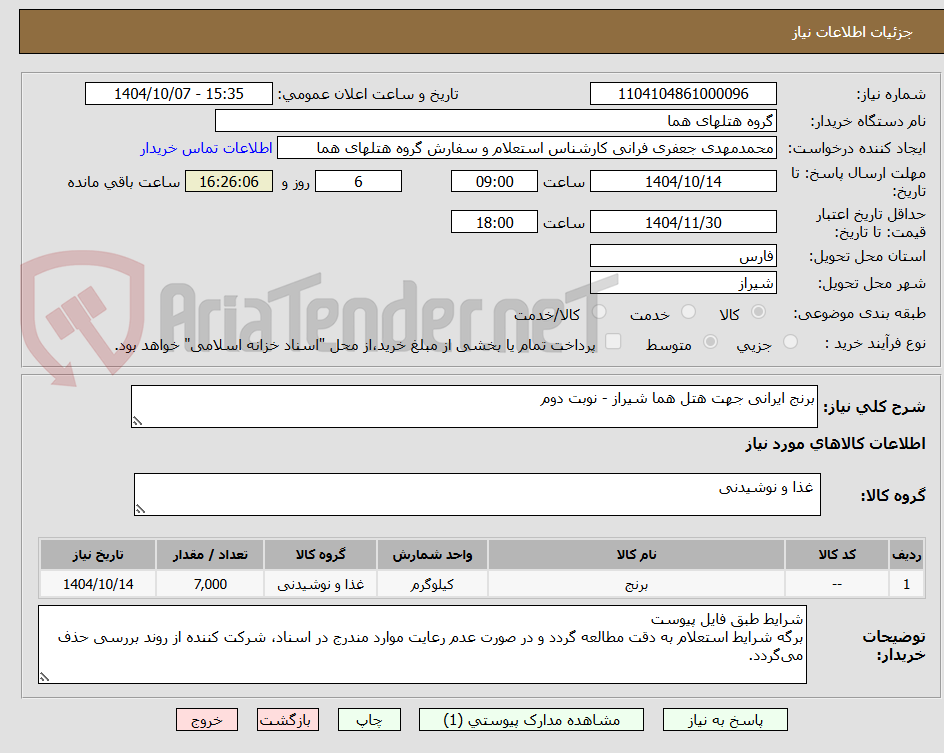Click the گروه کالا table column header
Viewport: 944px width, 753px height.
[x=320, y=554]
